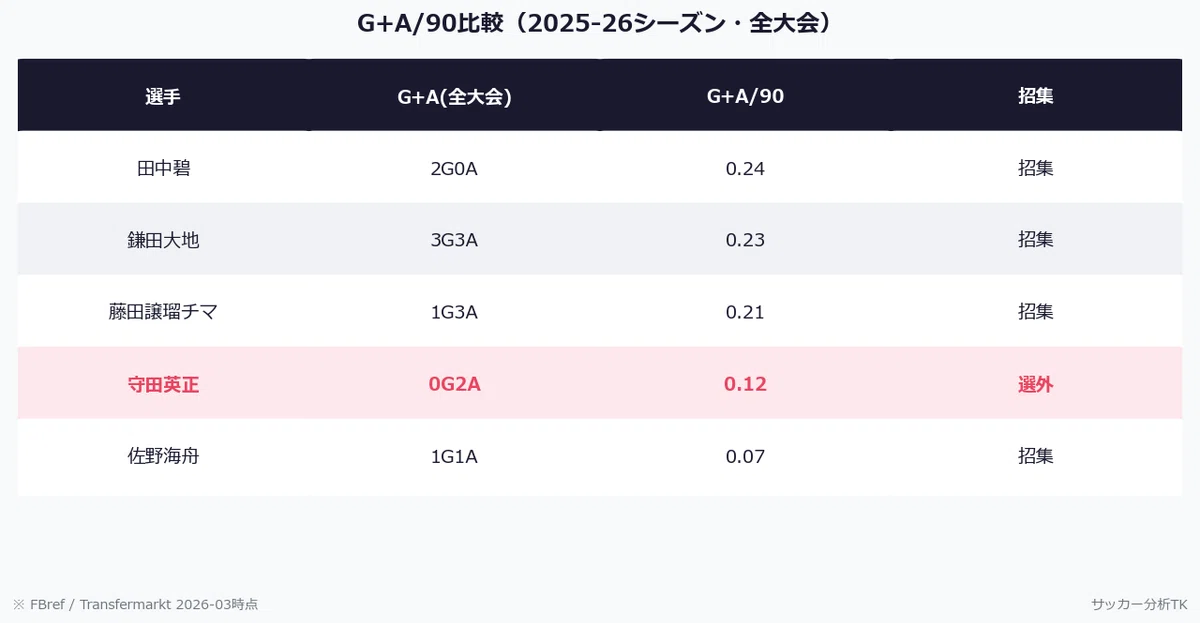Select player name 鎌田大地

pyautogui.click(x=163, y=240)
